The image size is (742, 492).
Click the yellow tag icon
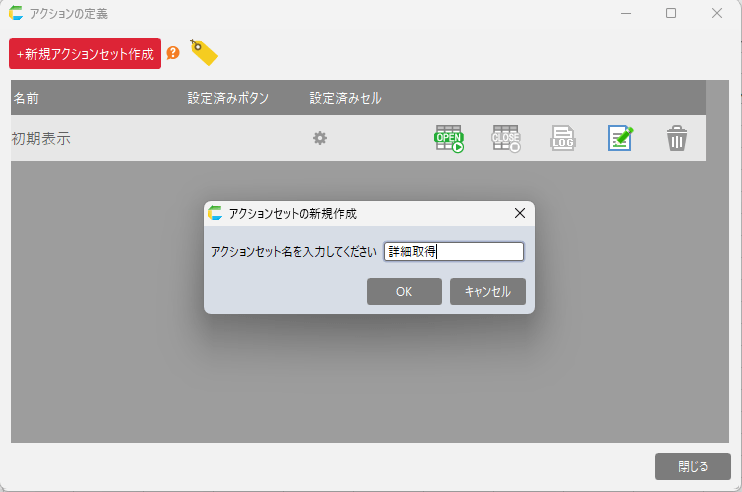coord(204,52)
